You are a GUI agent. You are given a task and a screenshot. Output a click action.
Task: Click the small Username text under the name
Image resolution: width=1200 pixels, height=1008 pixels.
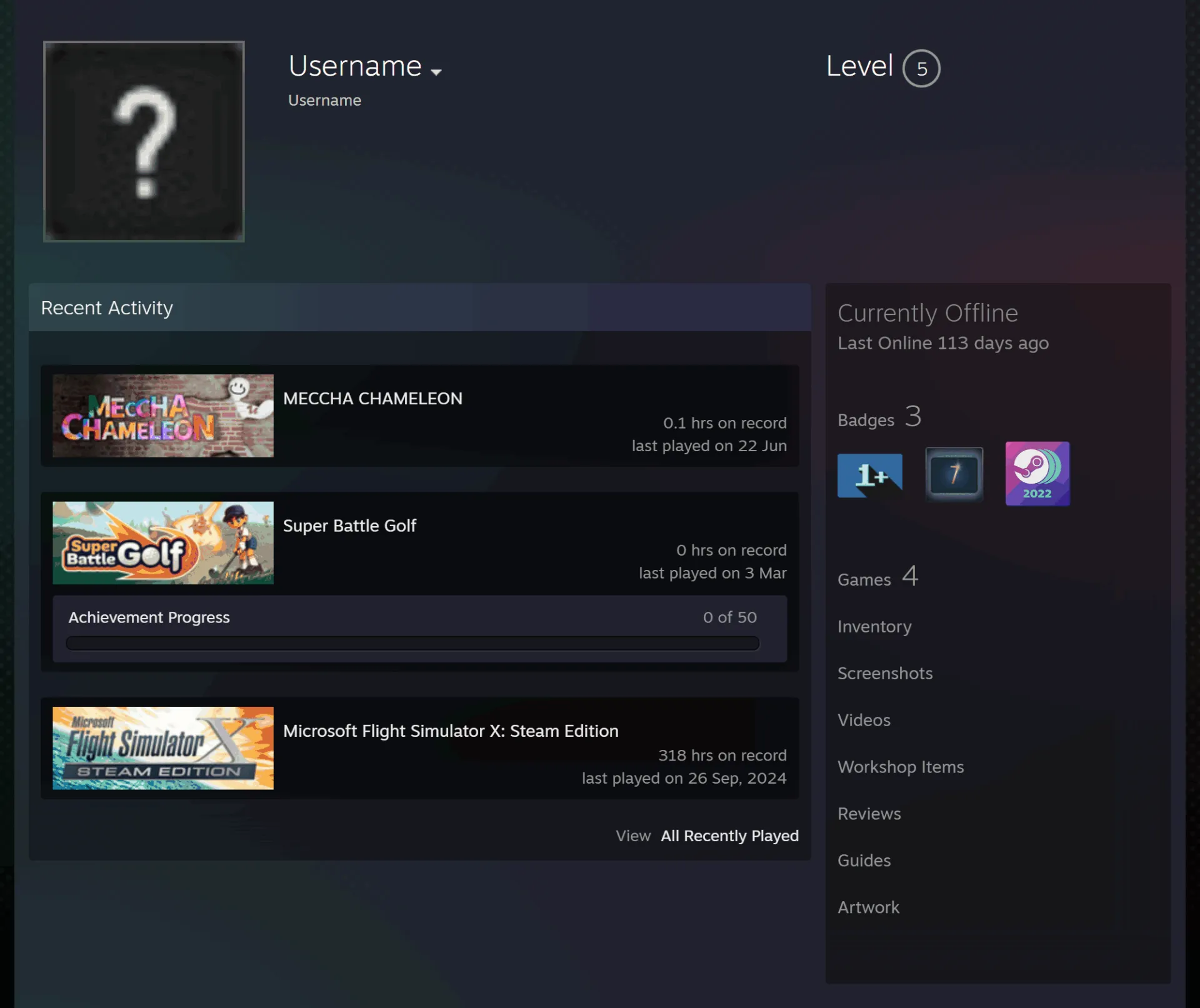(324, 101)
